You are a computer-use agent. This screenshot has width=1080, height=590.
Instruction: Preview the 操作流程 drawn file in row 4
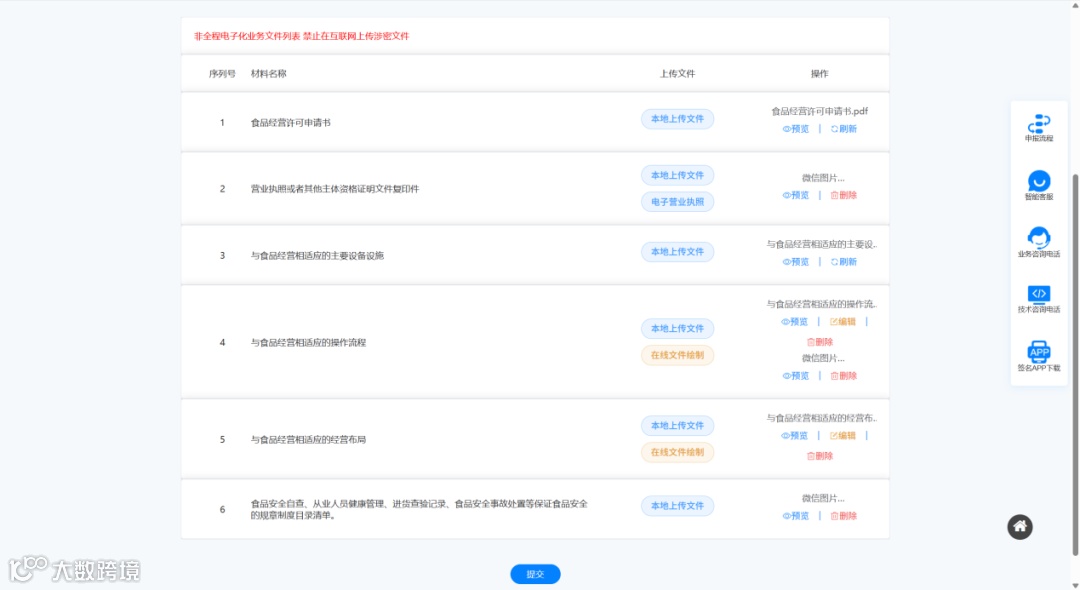click(794, 322)
